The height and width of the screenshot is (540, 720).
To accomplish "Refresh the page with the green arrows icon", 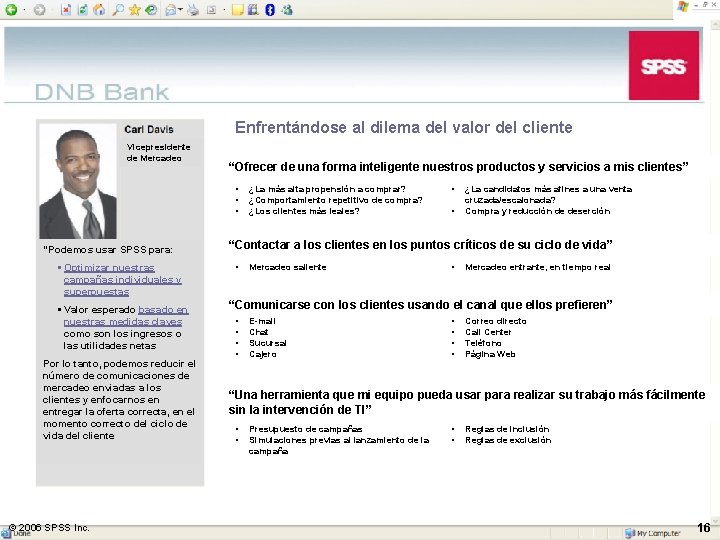I will coord(83,10).
